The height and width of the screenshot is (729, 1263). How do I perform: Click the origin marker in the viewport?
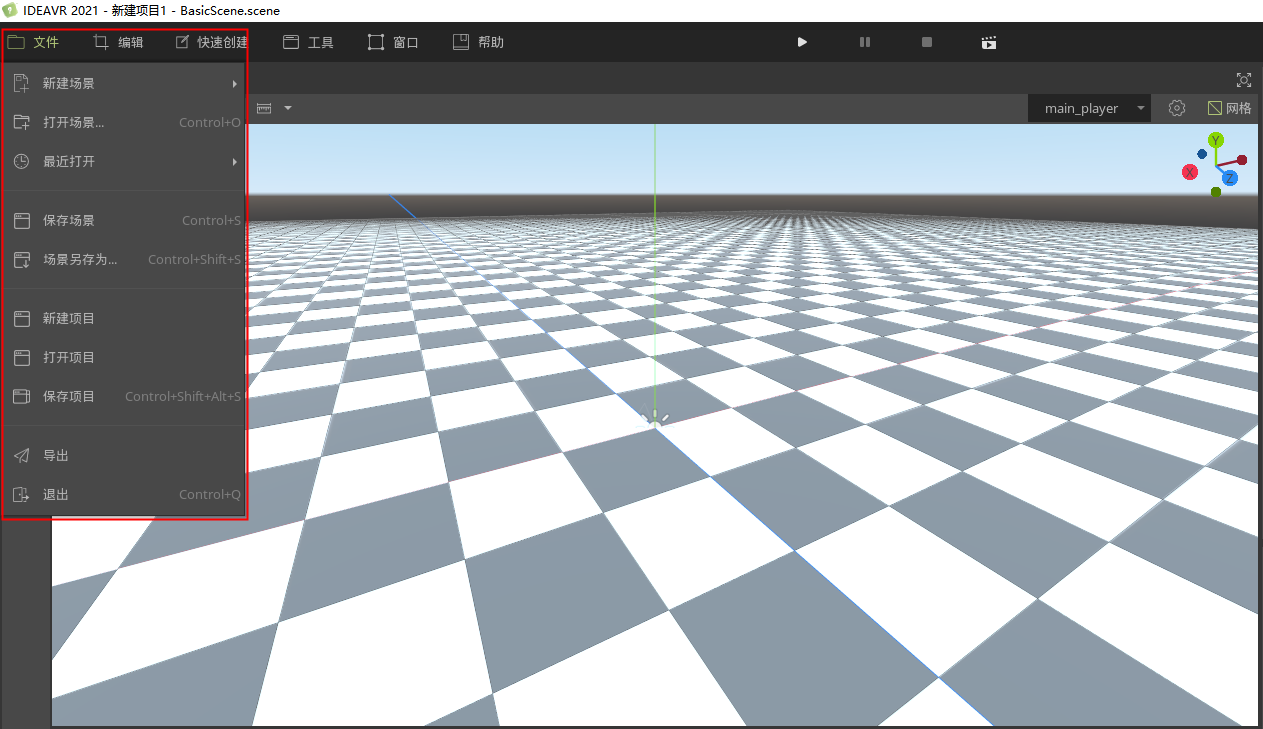655,420
